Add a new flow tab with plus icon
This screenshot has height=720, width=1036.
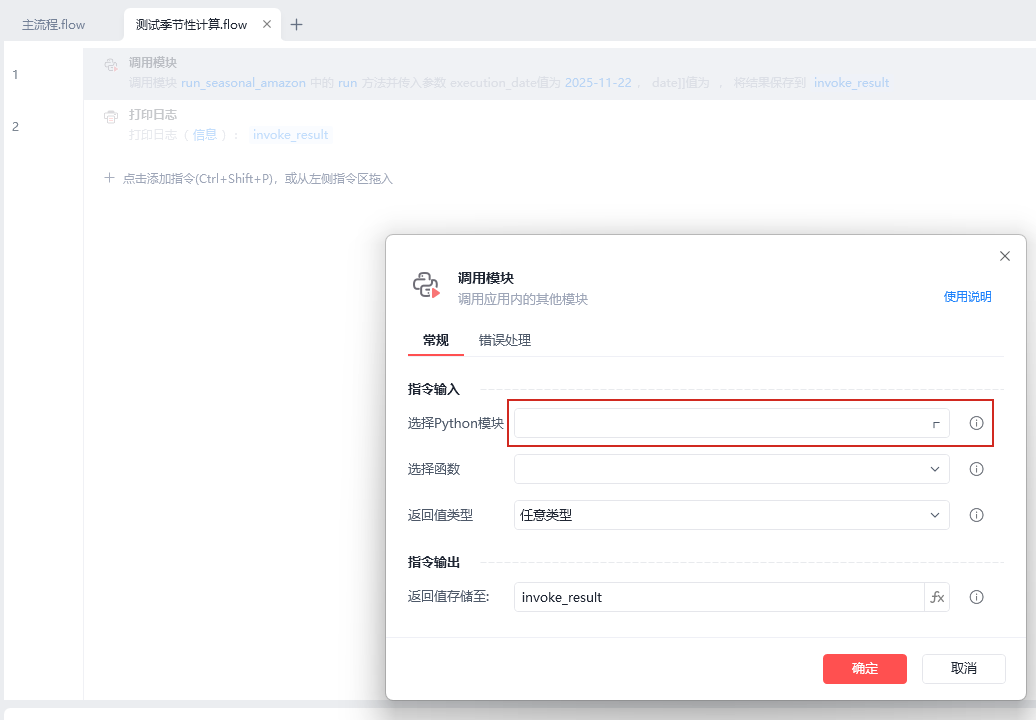click(297, 25)
